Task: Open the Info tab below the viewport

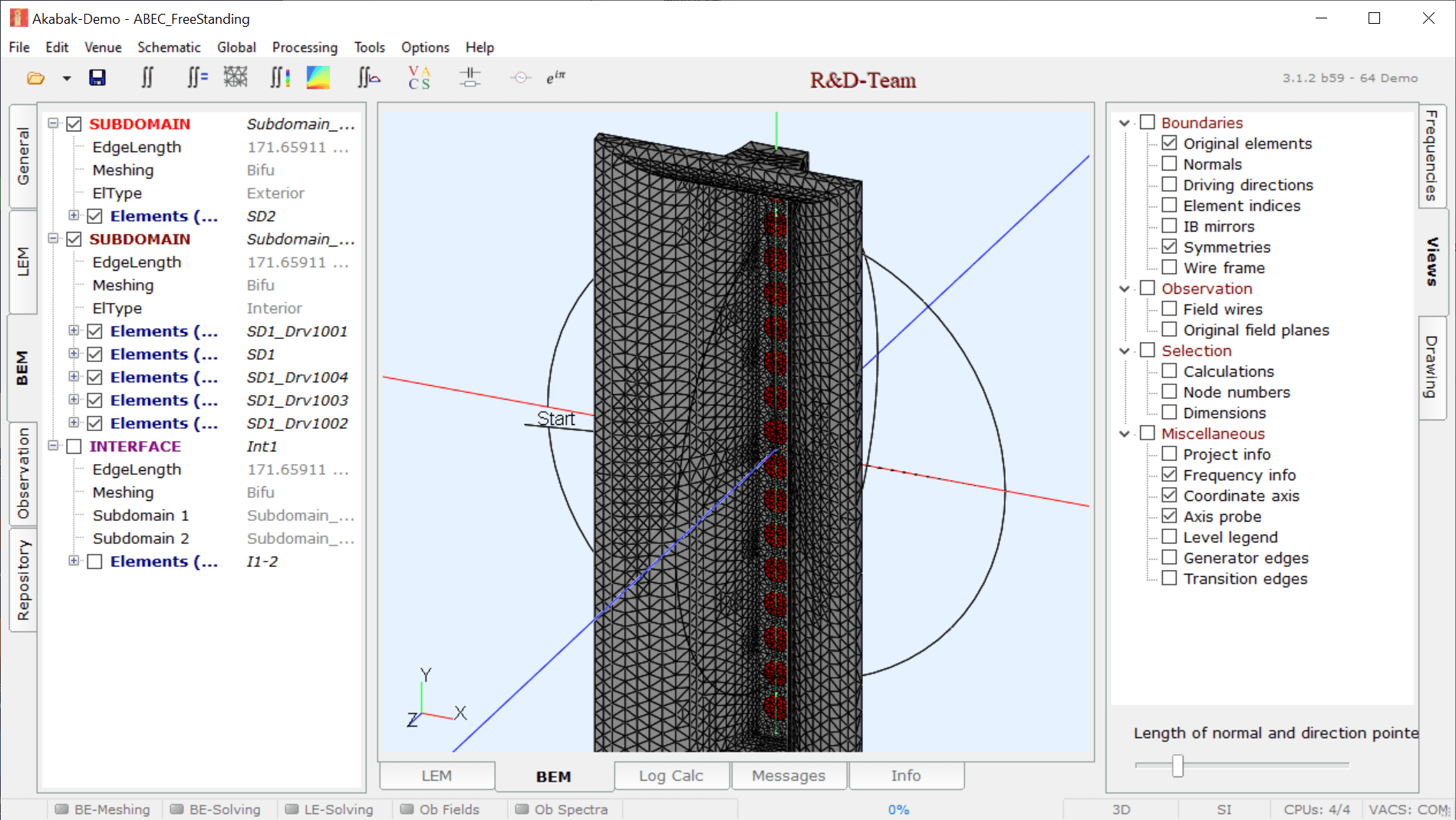Action: (906, 776)
